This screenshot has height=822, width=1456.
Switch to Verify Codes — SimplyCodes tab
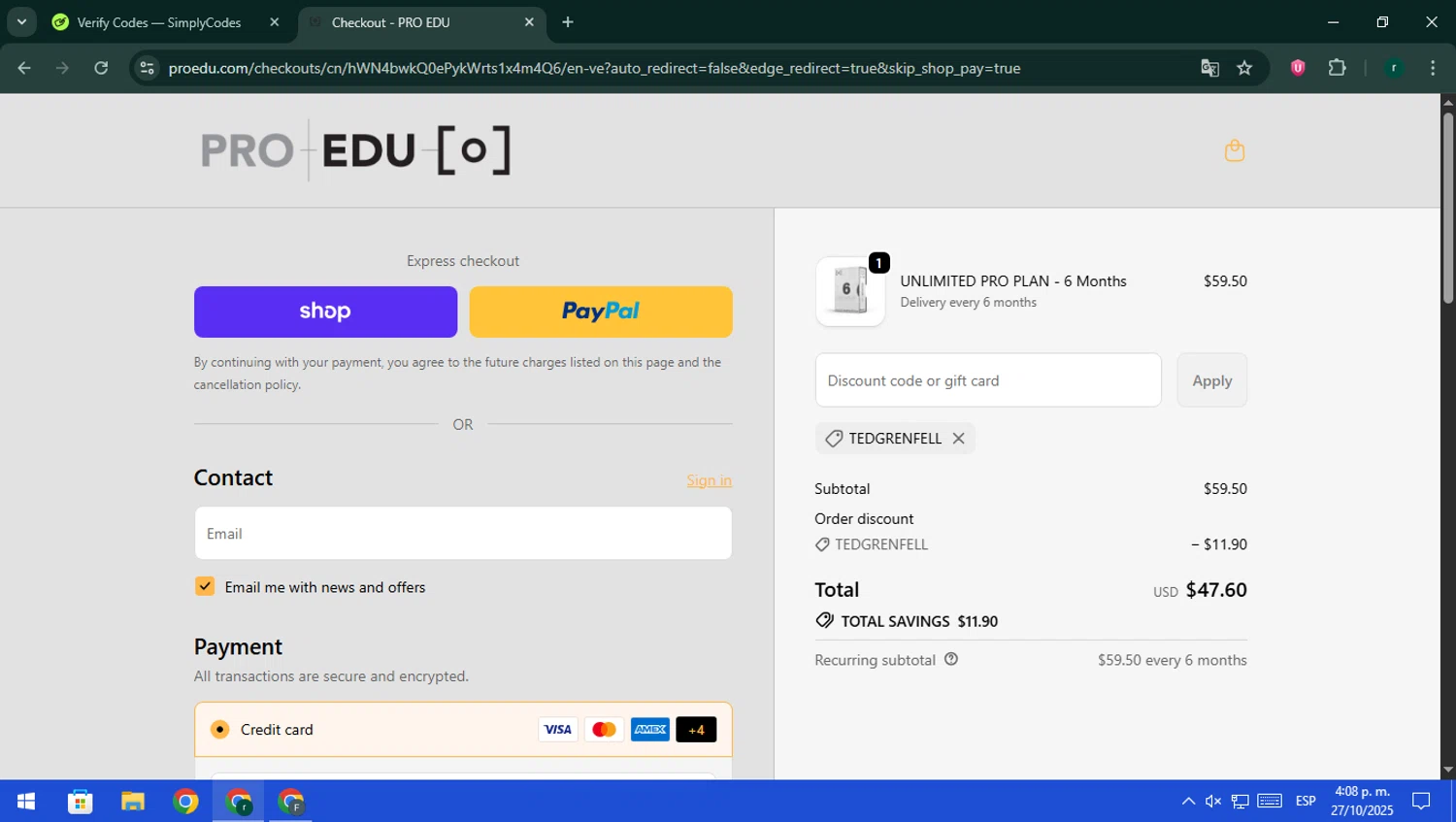pyautogui.click(x=159, y=22)
